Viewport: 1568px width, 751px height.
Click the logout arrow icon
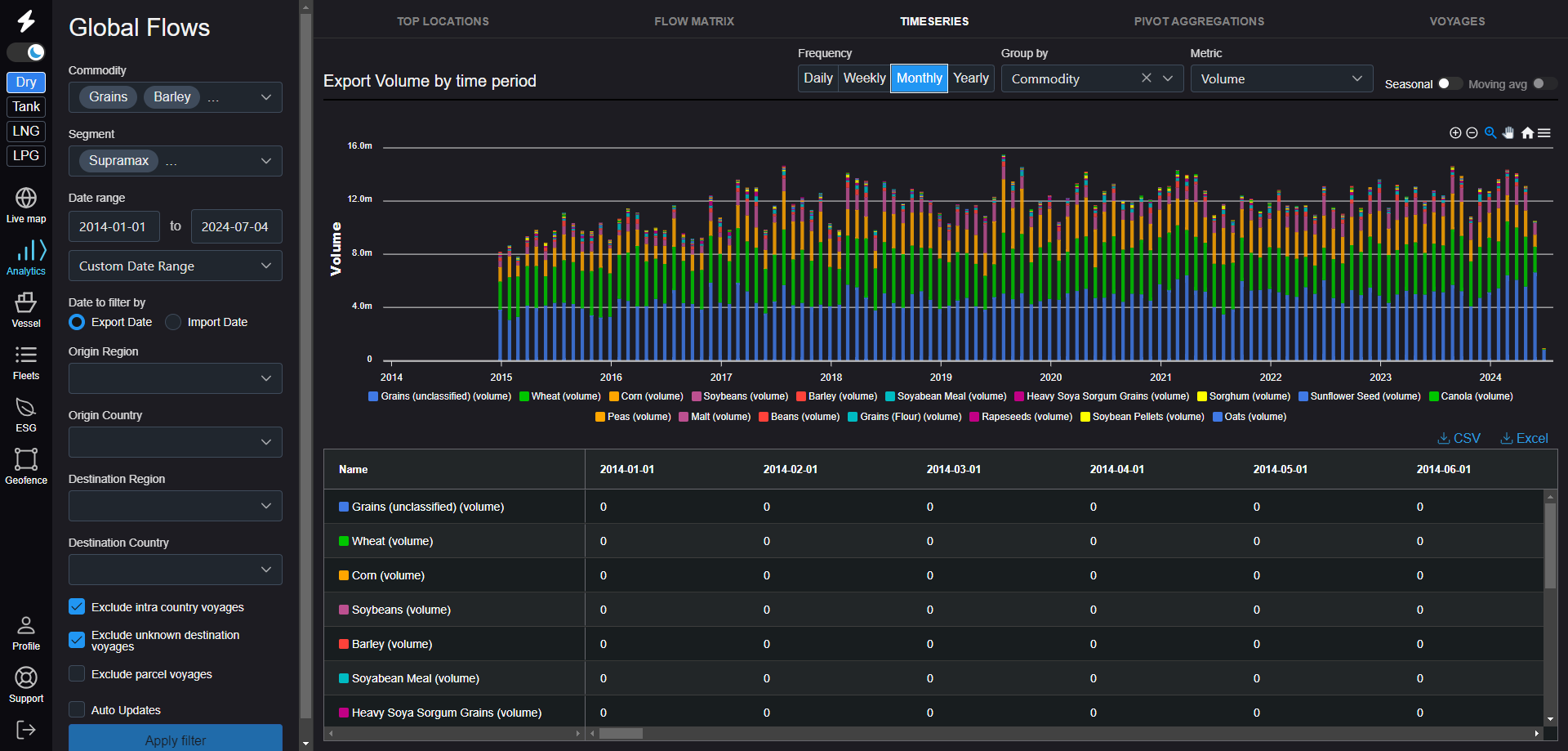tap(26, 730)
